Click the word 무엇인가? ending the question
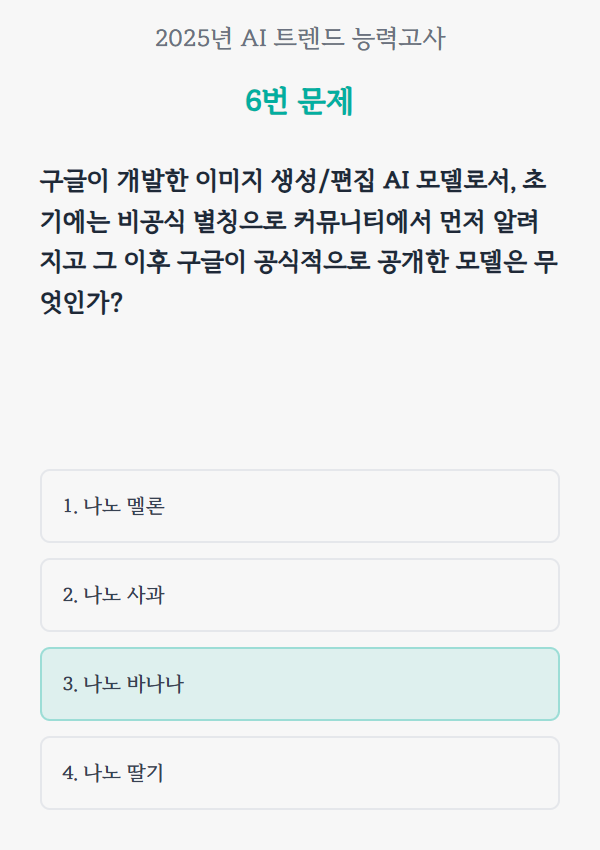600x850 pixels. point(80,301)
